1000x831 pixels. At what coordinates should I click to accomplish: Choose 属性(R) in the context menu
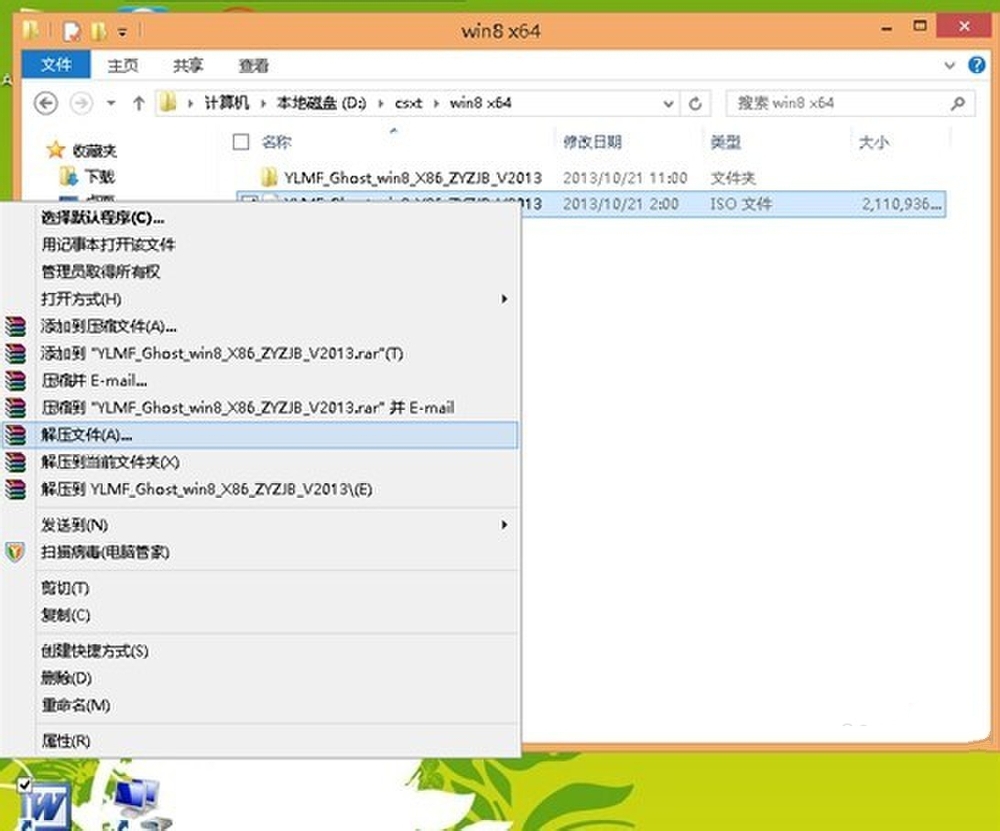(x=66, y=741)
